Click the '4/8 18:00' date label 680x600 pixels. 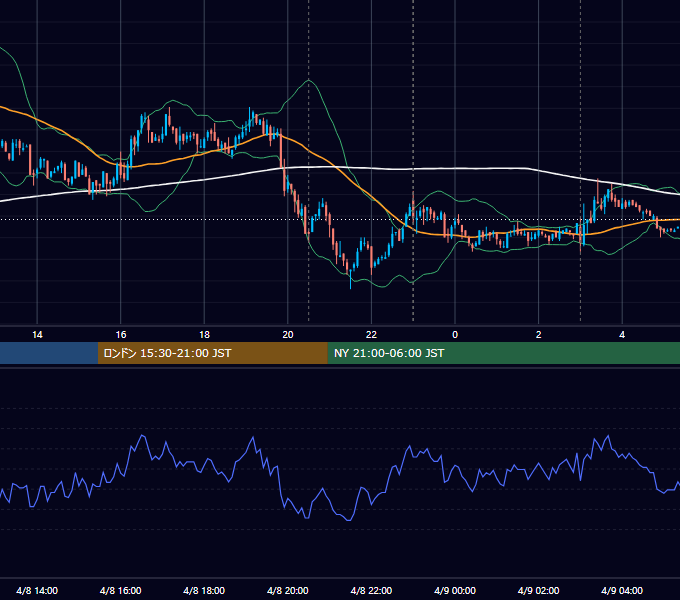pyautogui.click(x=204, y=590)
